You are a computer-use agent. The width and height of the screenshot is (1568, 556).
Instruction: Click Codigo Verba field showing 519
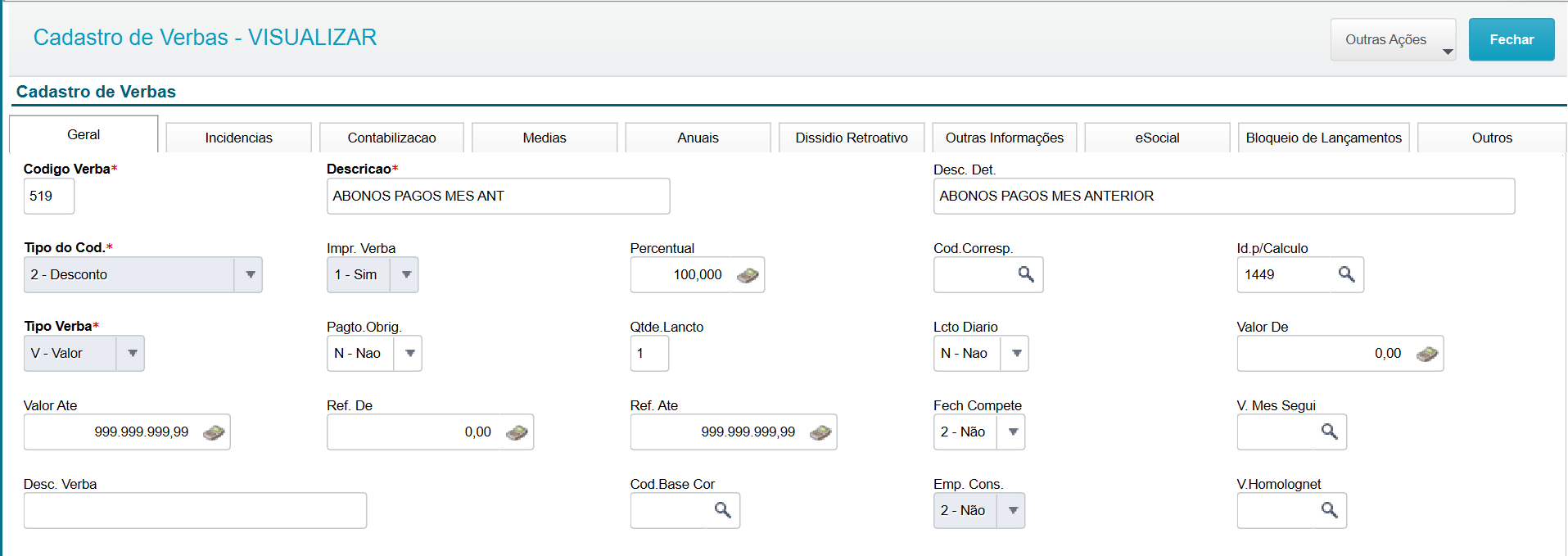click(x=49, y=197)
